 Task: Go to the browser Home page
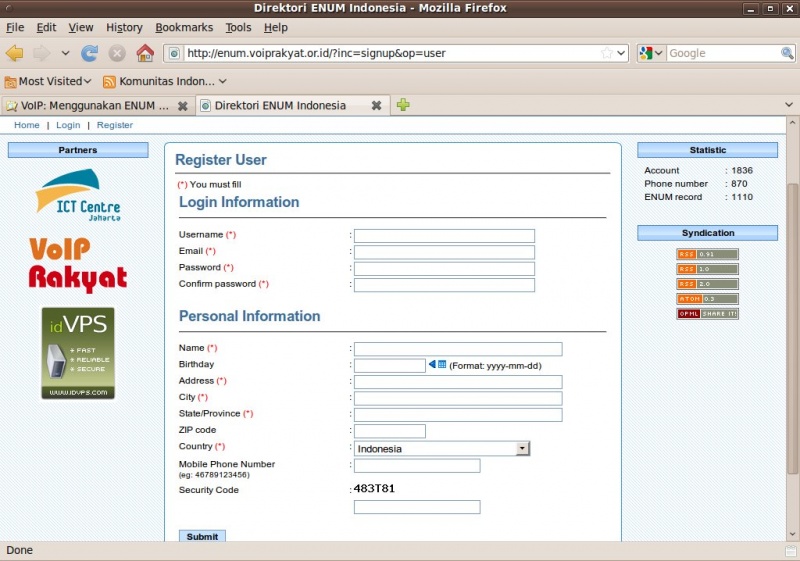coord(145,53)
